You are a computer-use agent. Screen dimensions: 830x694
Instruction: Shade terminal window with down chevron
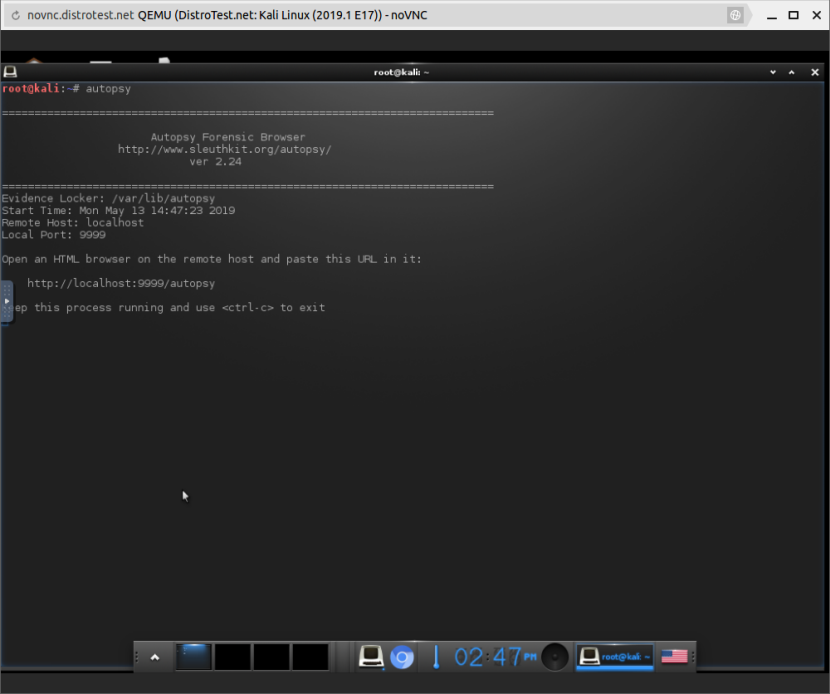(x=773, y=72)
